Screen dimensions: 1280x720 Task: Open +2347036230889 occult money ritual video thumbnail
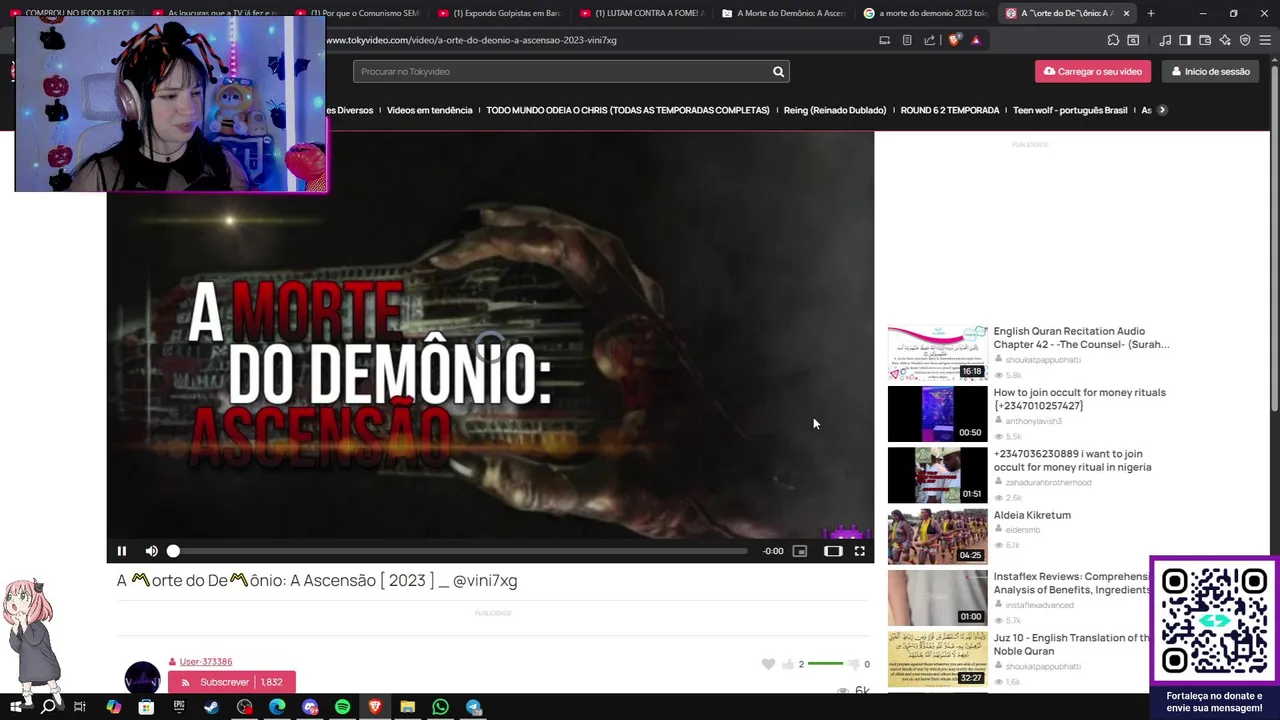tap(937, 475)
